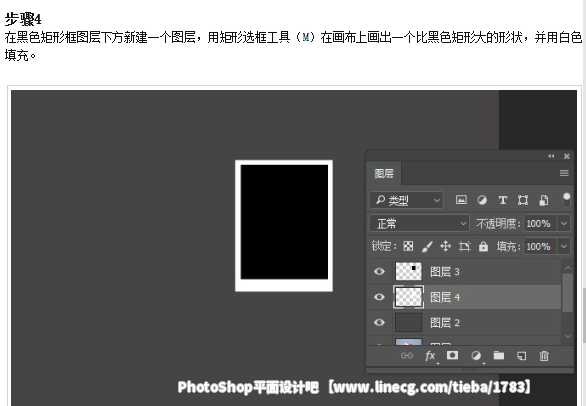Lock image pixels brush icon
This screenshot has width=586, height=406.
pyautogui.click(x=427, y=246)
